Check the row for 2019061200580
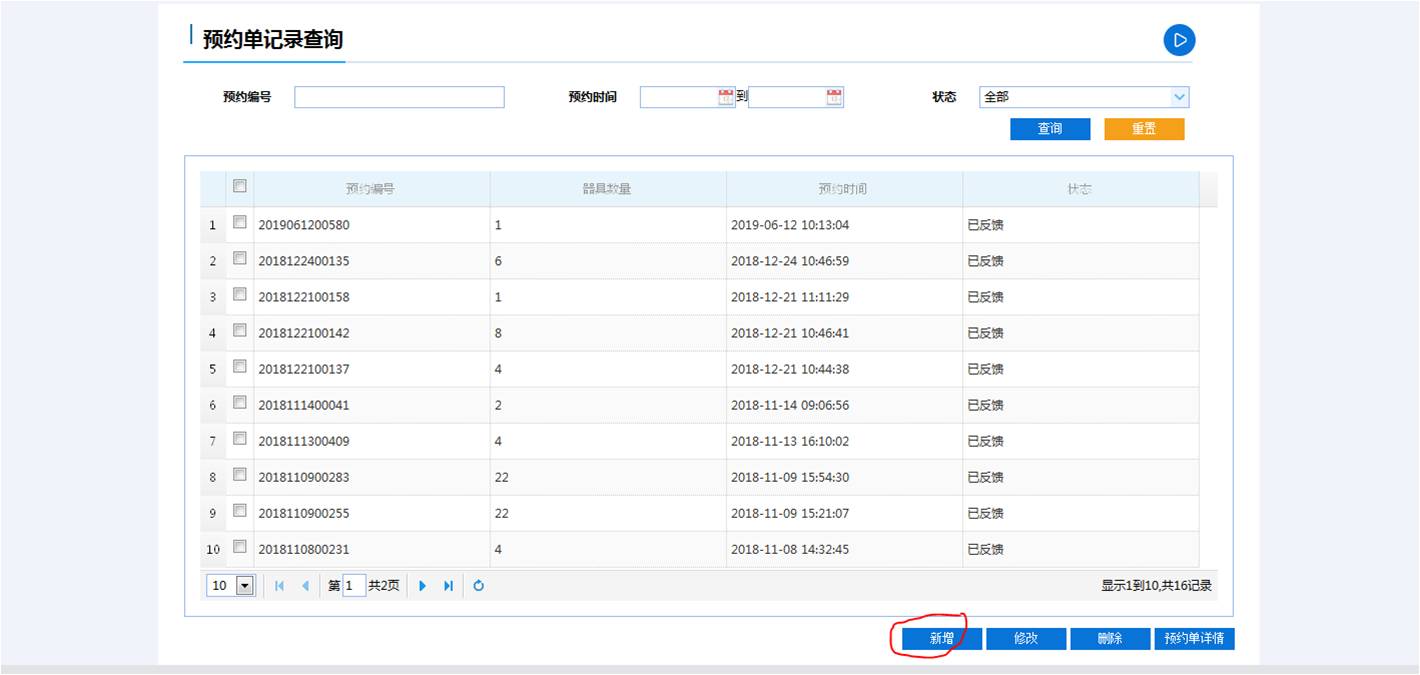Image resolution: width=1420 pixels, height=675 pixels. pos(240,222)
